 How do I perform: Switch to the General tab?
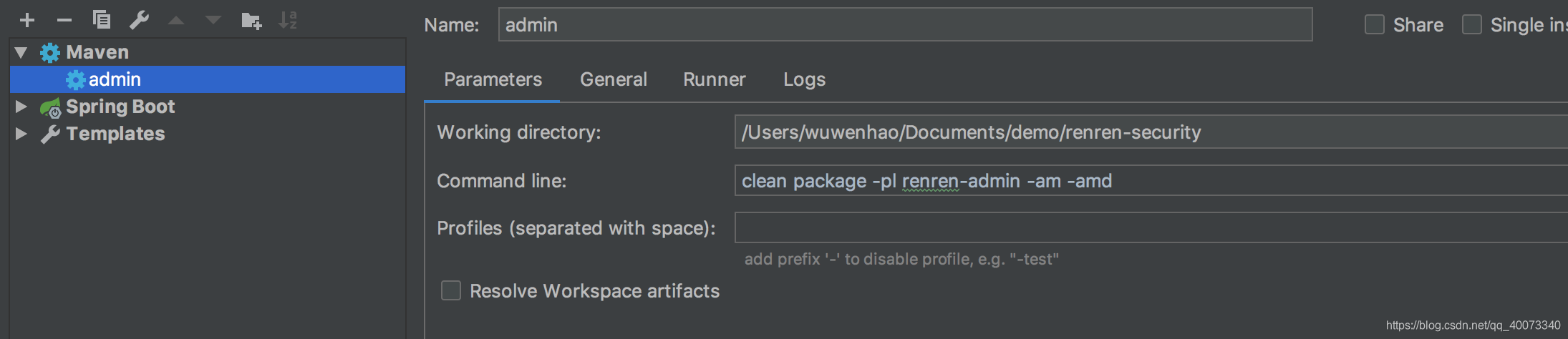click(x=614, y=79)
